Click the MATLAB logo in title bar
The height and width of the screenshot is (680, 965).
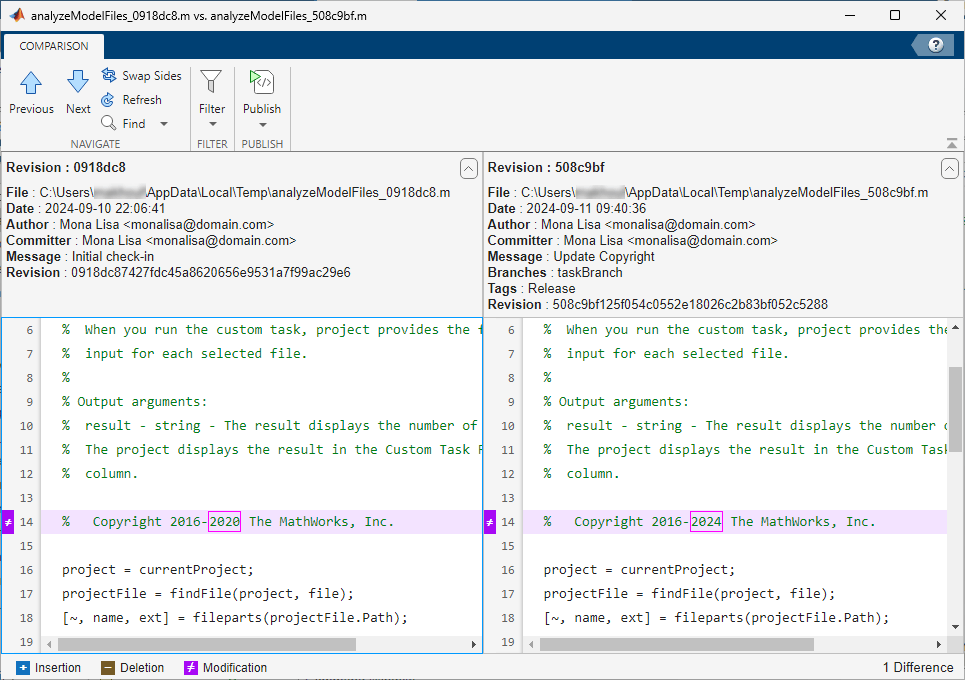(16, 15)
